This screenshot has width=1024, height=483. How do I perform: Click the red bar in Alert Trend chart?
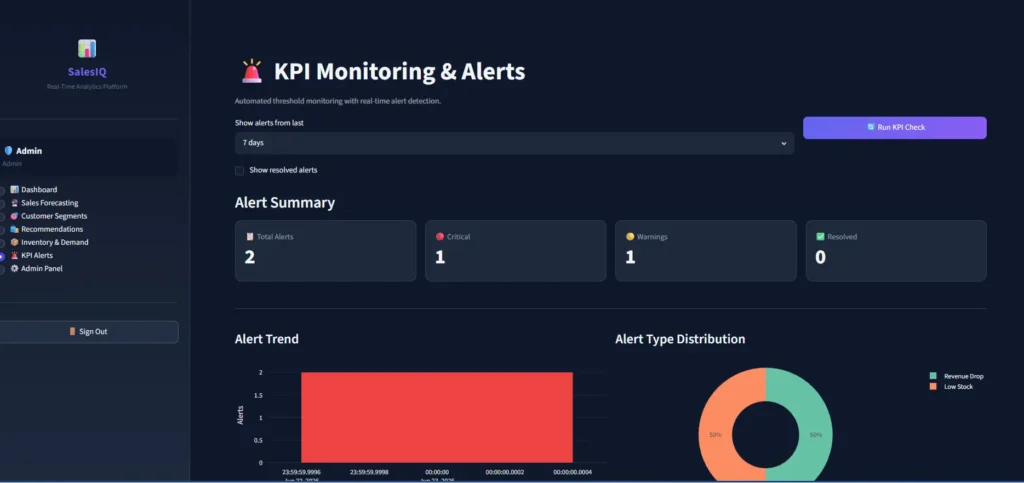click(437, 417)
